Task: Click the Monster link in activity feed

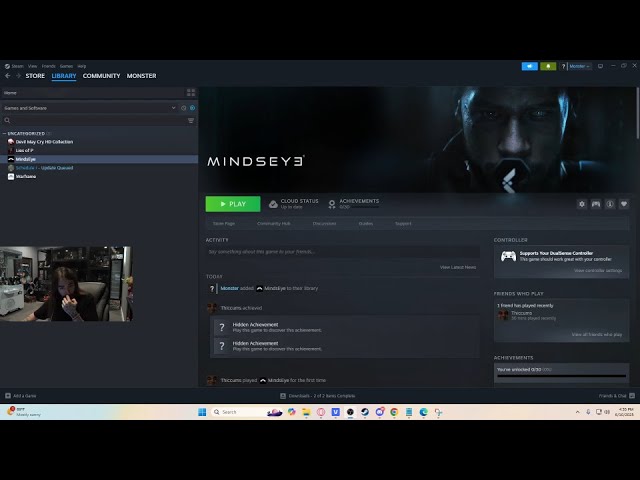Action: [x=229, y=288]
